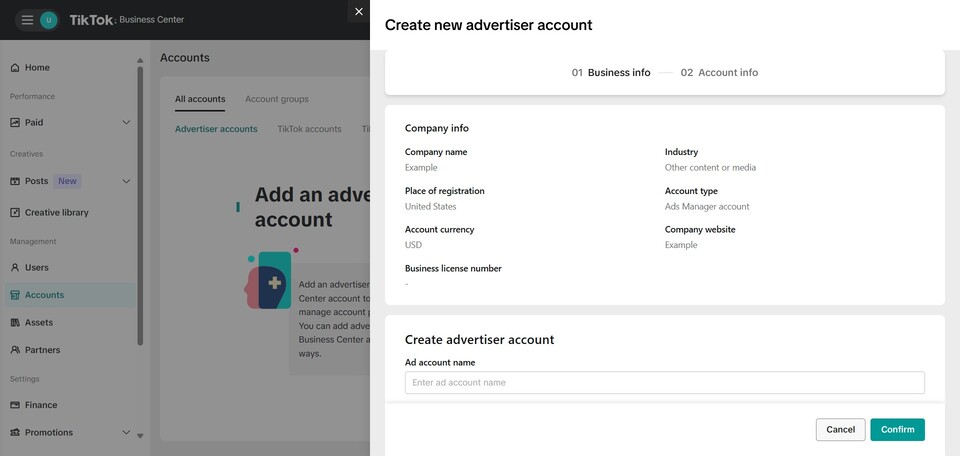Select the Users icon in sidebar

pos(15,268)
